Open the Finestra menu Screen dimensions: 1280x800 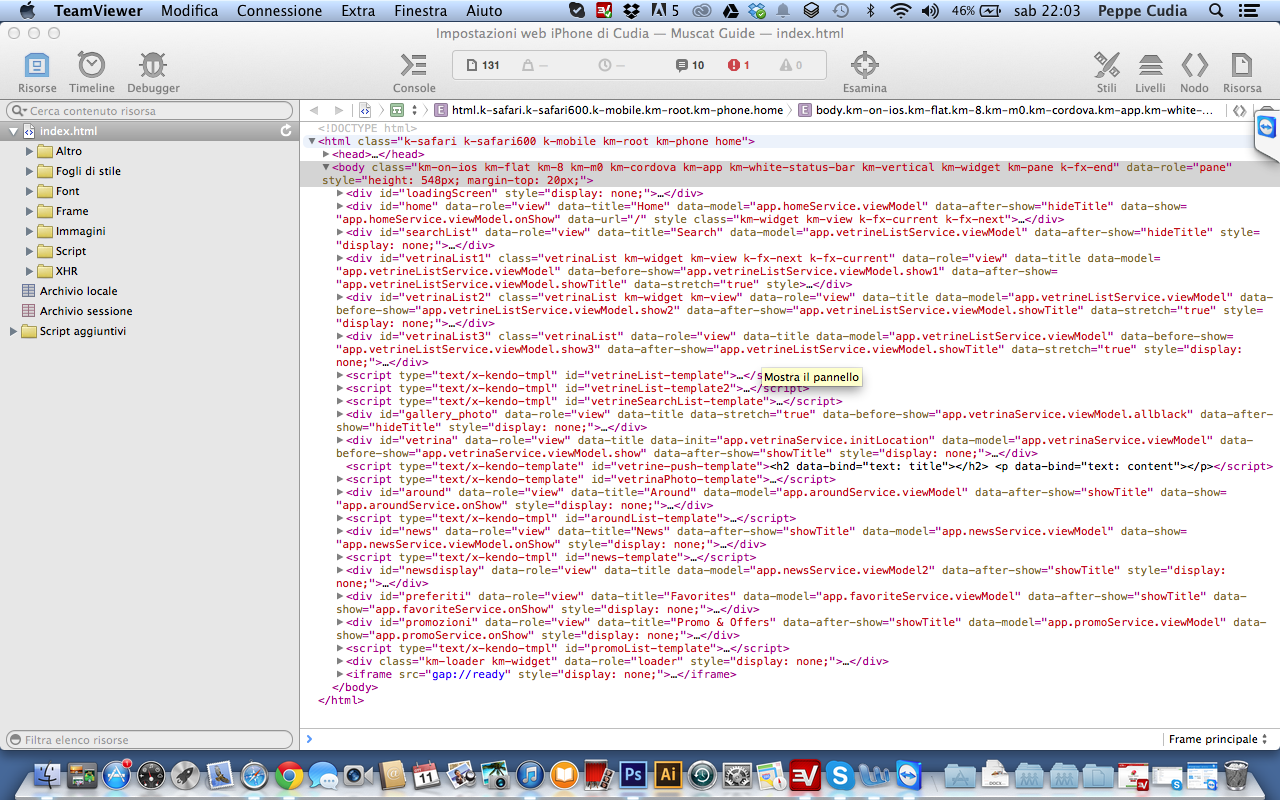[x=421, y=11]
